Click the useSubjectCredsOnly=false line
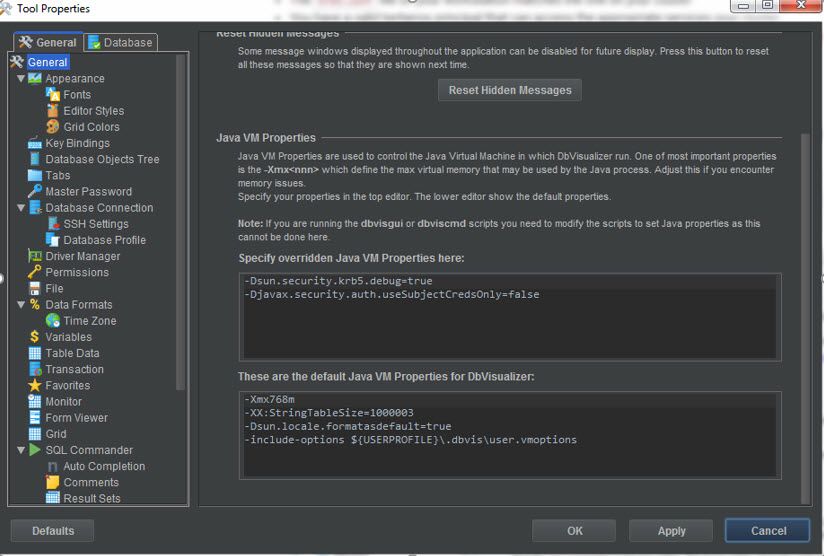The image size is (824, 556). (x=392, y=294)
